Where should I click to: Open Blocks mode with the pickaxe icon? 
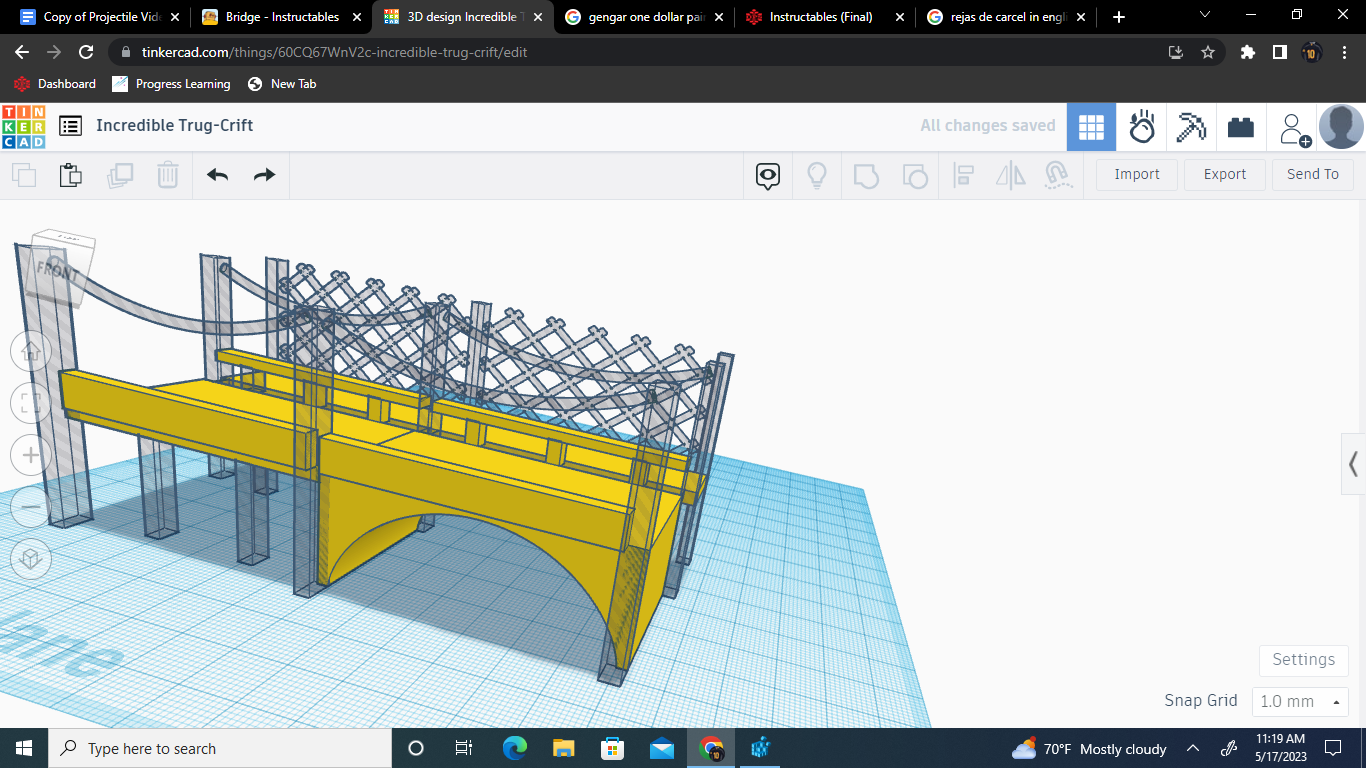click(x=1191, y=126)
